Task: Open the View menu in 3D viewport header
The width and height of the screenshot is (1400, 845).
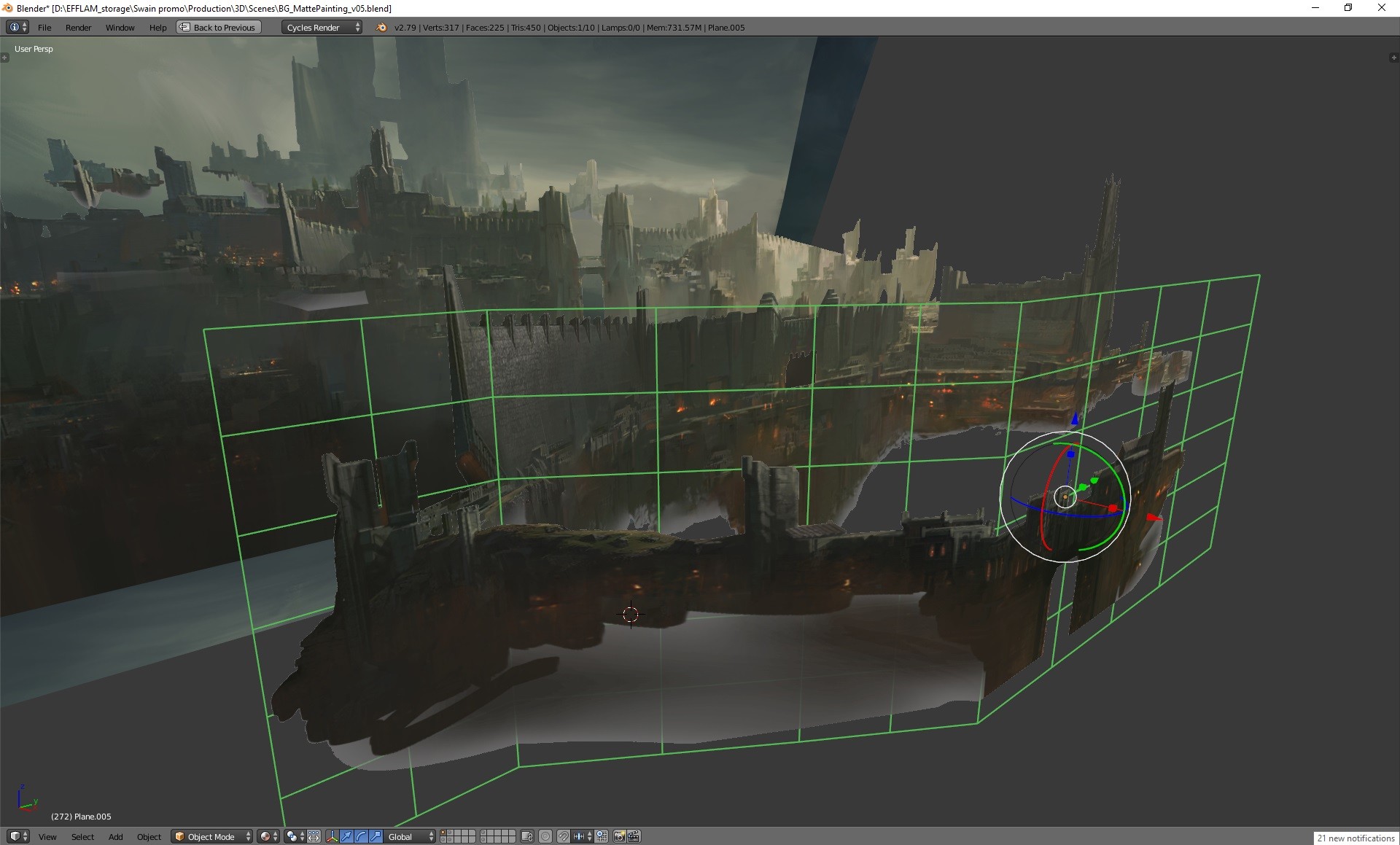Action: point(47,837)
